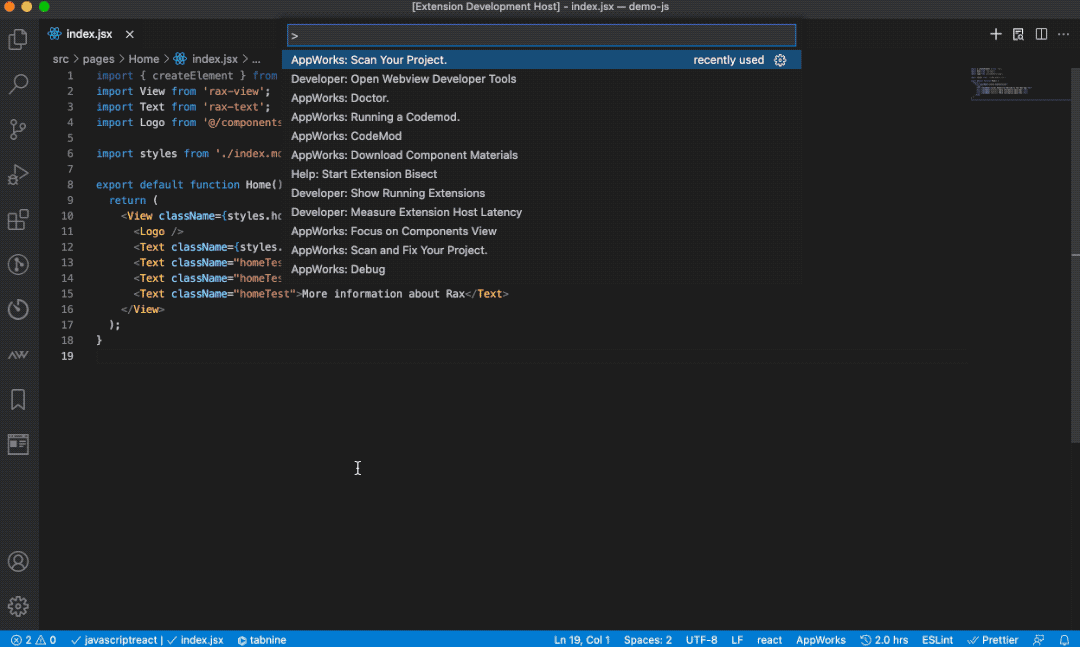
Task: Click the index.jsx breadcrumb segment
Action: pyautogui.click(x=206, y=59)
